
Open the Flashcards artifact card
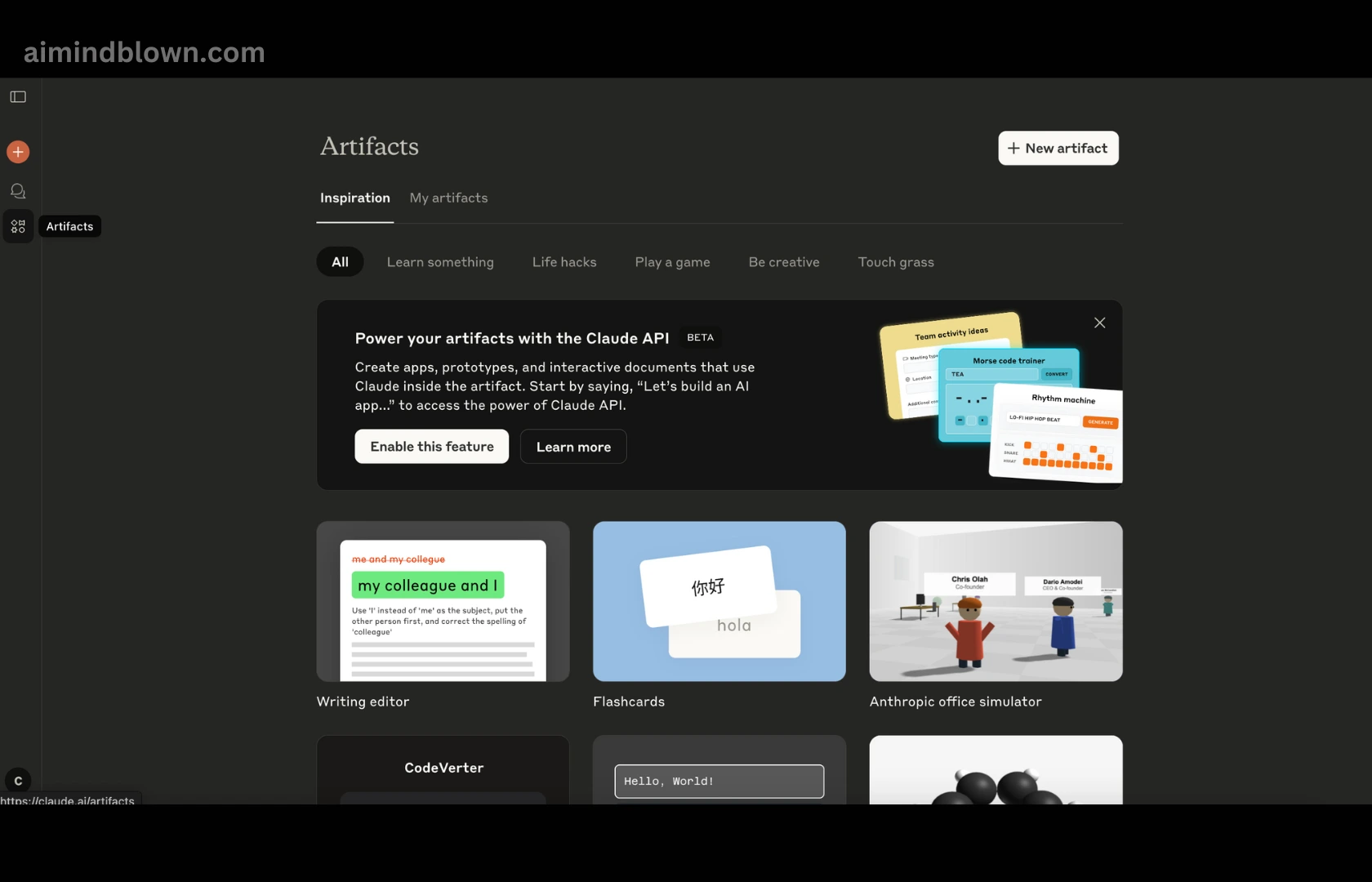tap(719, 602)
